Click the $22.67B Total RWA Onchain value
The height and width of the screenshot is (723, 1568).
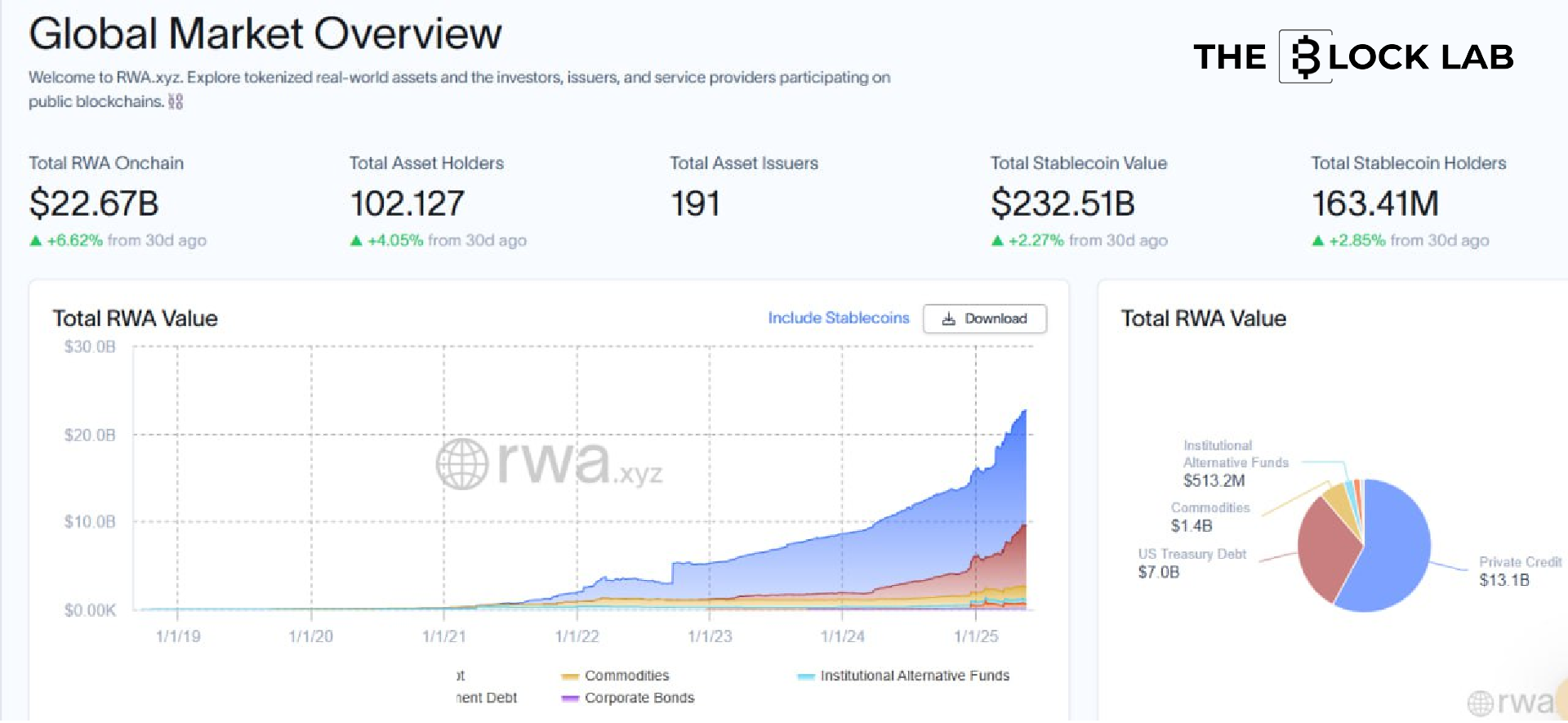[x=94, y=203]
